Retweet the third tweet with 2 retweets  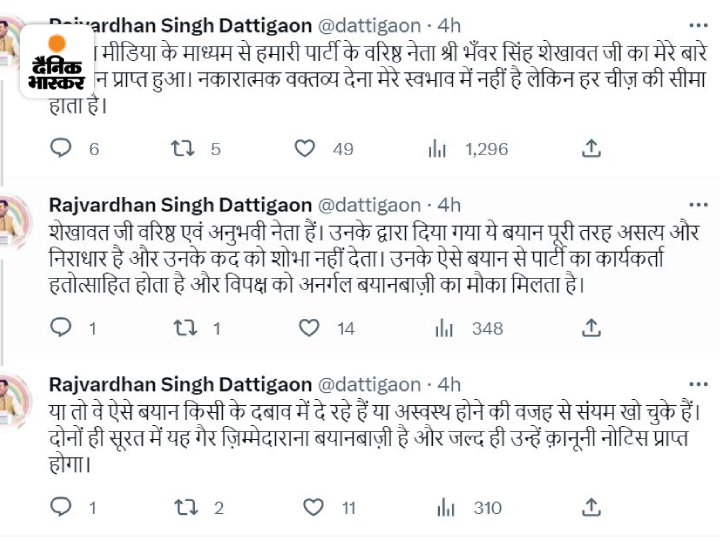pyautogui.click(x=182, y=508)
